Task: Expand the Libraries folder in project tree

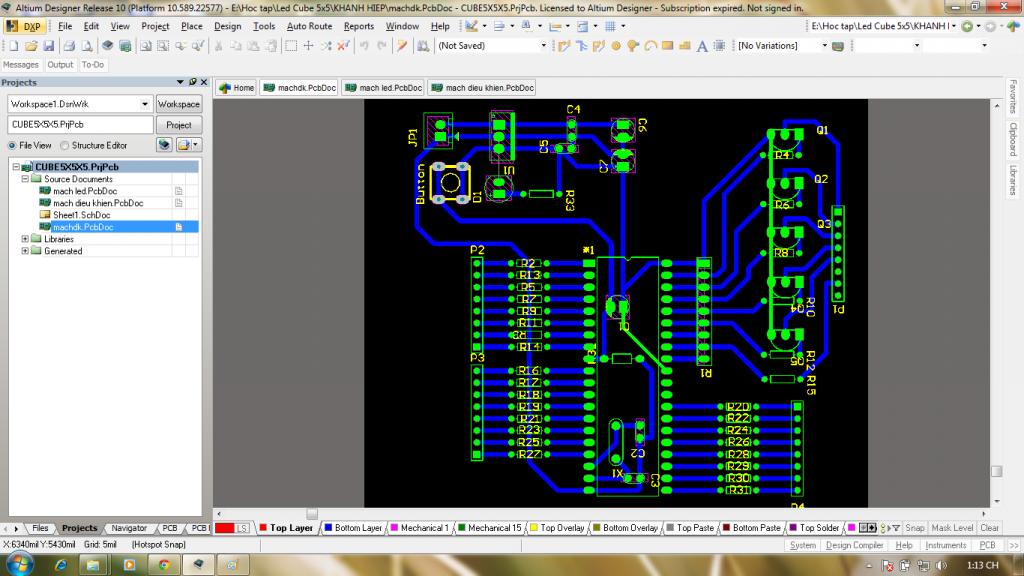Action: pyautogui.click(x=24, y=239)
